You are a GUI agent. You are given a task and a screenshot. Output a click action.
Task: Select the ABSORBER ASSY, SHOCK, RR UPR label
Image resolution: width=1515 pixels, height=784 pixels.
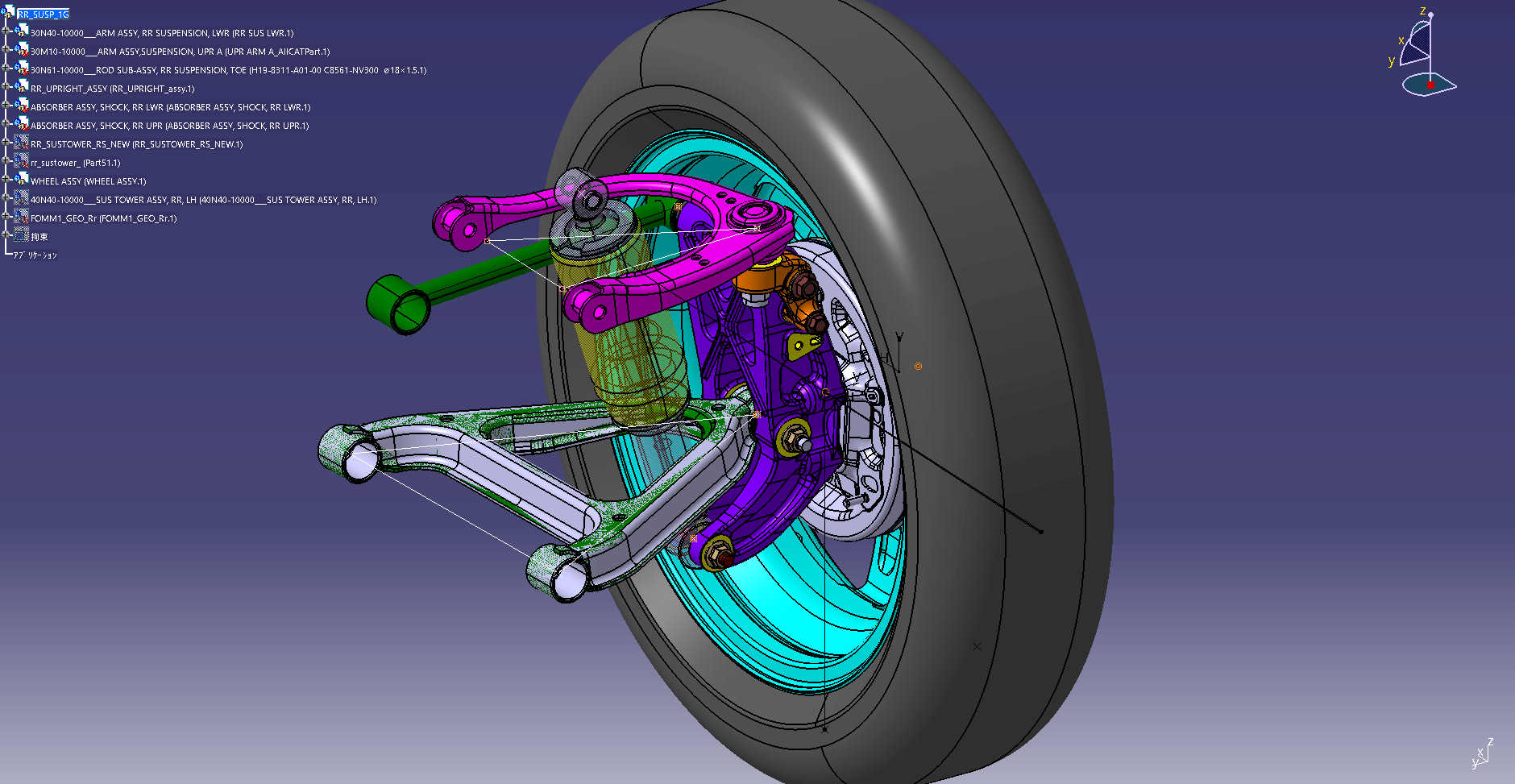(x=169, y=126)
